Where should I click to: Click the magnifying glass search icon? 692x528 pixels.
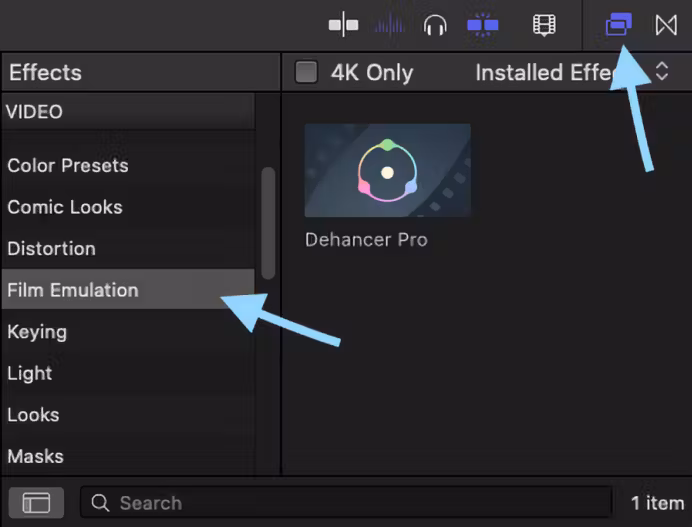pos(100,503)
